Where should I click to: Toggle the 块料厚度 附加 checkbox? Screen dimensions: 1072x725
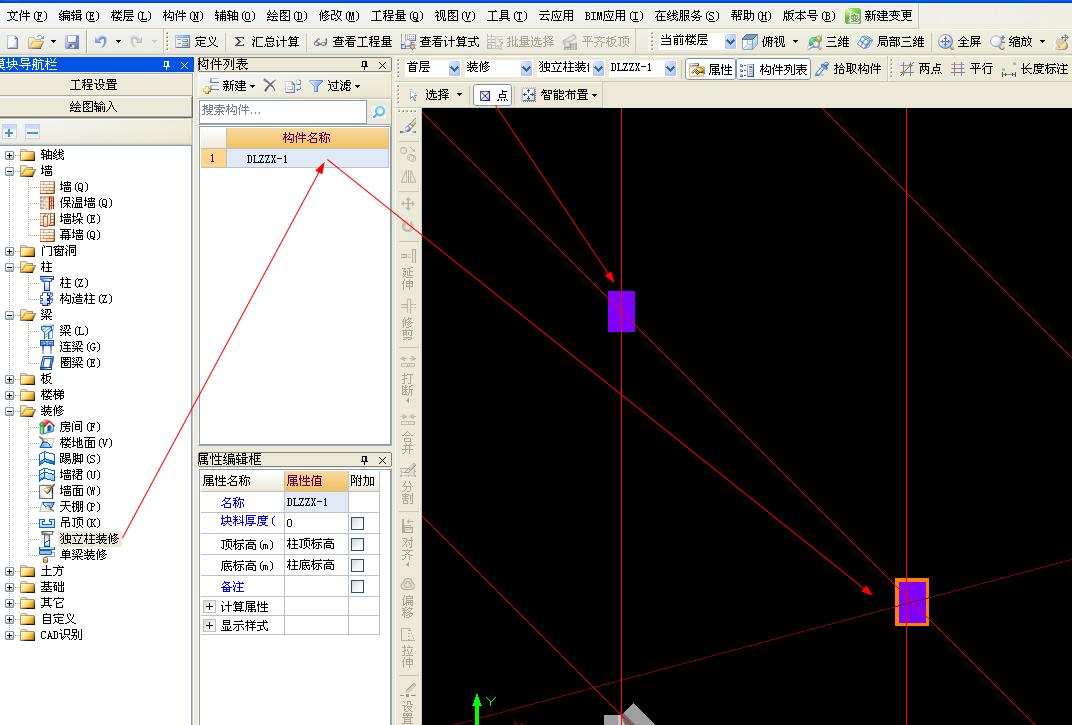[x=357, y=523]
